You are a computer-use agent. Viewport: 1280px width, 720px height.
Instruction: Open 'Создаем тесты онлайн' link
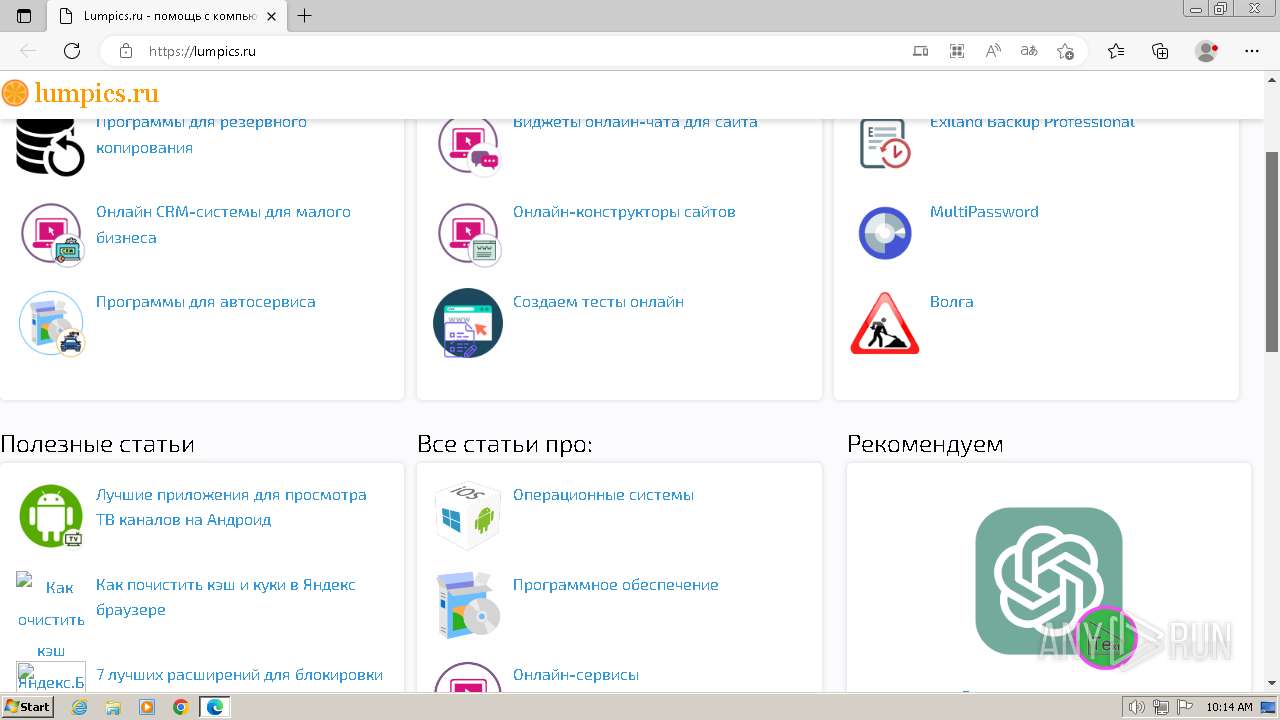click(x=598, y=301)
